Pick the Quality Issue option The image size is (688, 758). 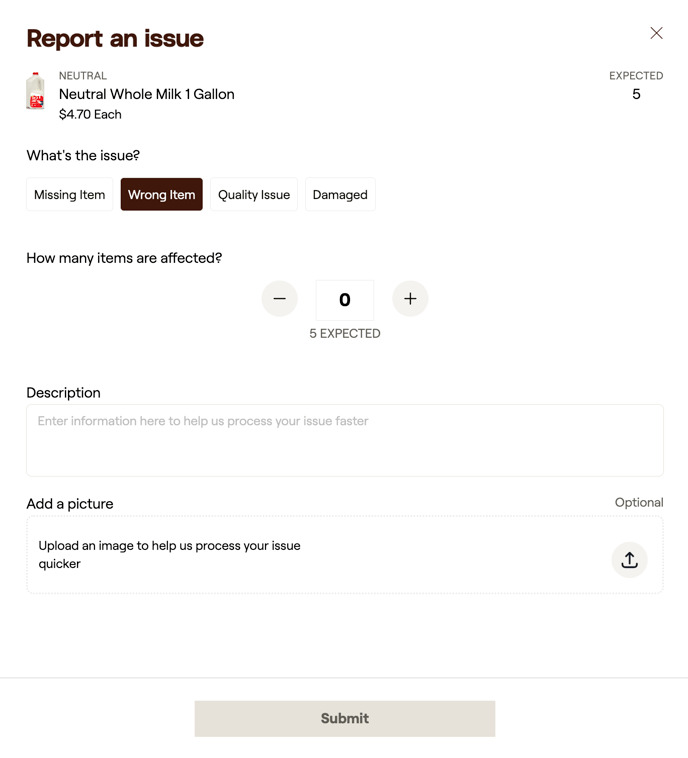pos(254,195)
